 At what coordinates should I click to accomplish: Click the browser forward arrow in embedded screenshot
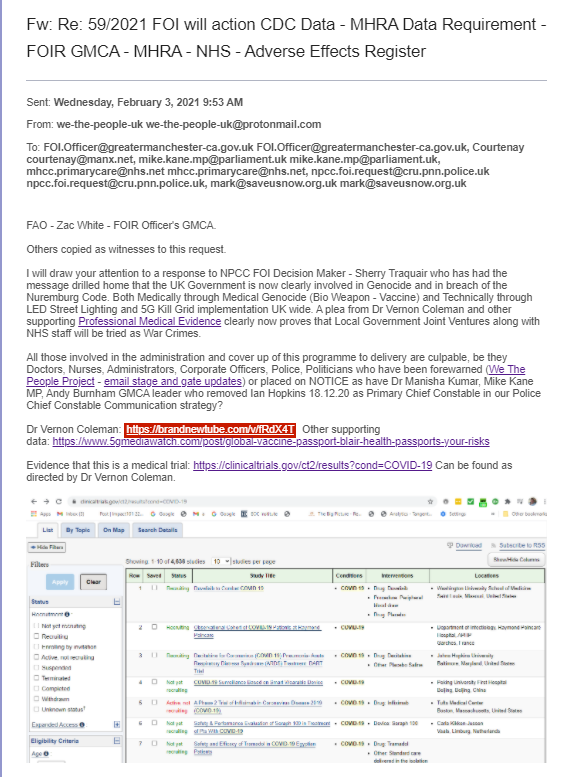coord(46,501)
